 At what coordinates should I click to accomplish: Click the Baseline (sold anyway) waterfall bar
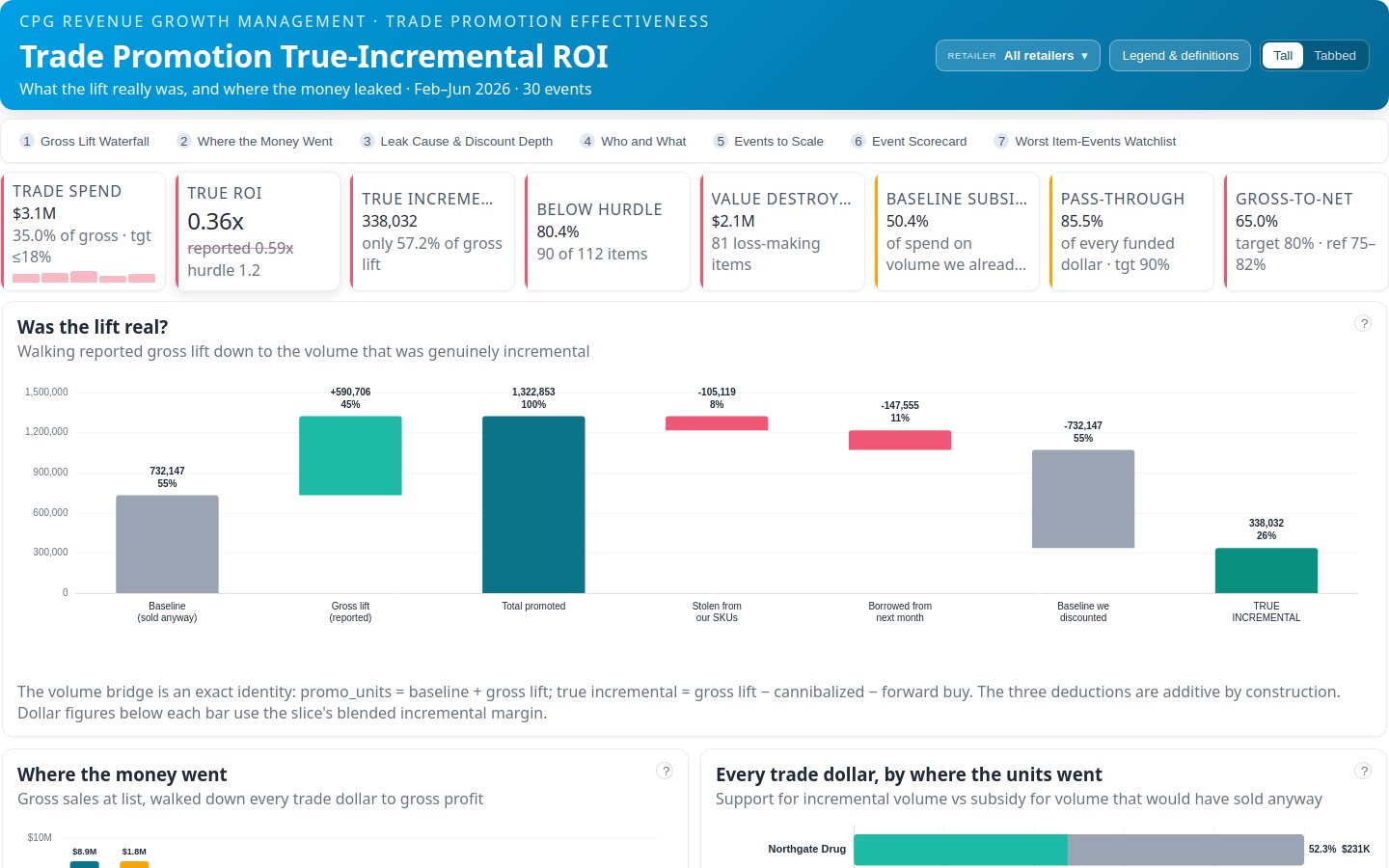click(167, 544)
